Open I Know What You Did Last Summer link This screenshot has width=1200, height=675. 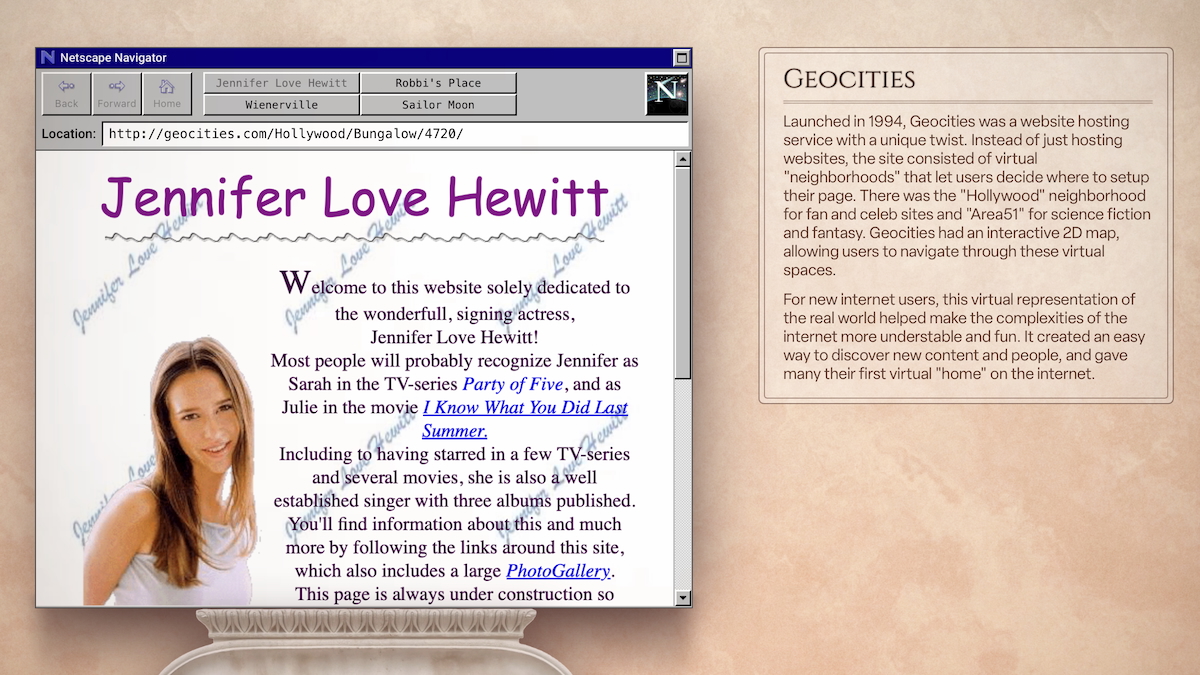(x=525, y=419)
